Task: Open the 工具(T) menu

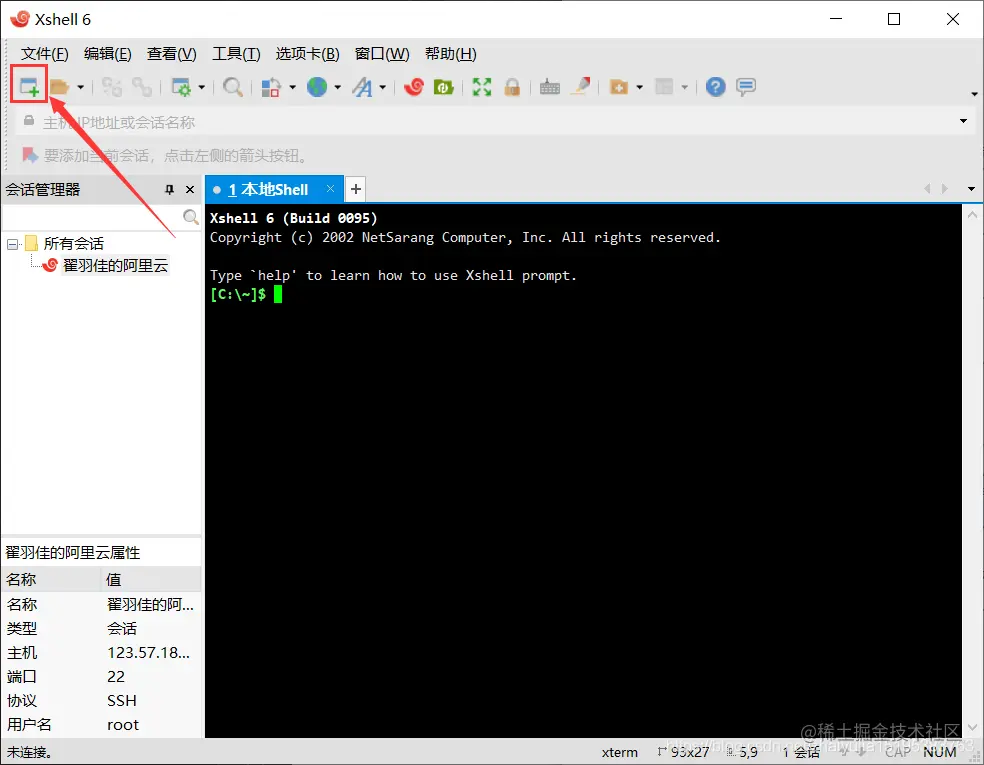Action: coord(236,54)
